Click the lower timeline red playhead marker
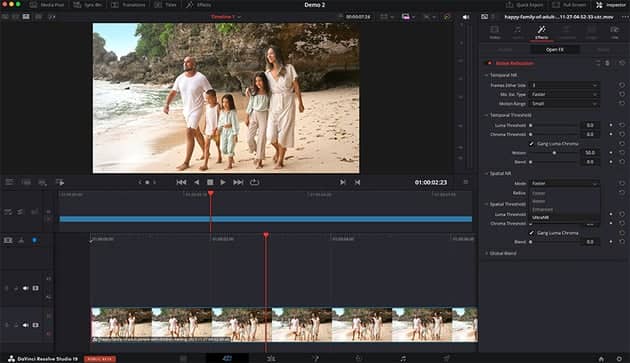 point(266,235)
